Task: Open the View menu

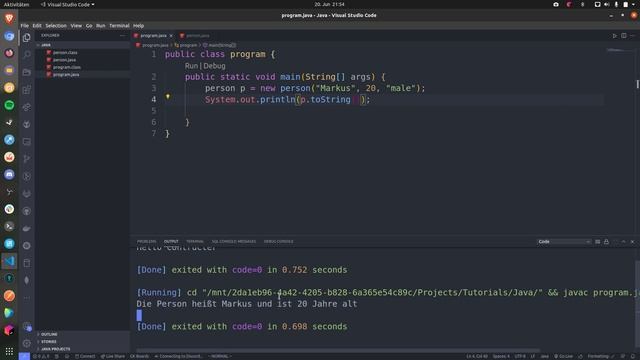Action: tap(76, 25)
